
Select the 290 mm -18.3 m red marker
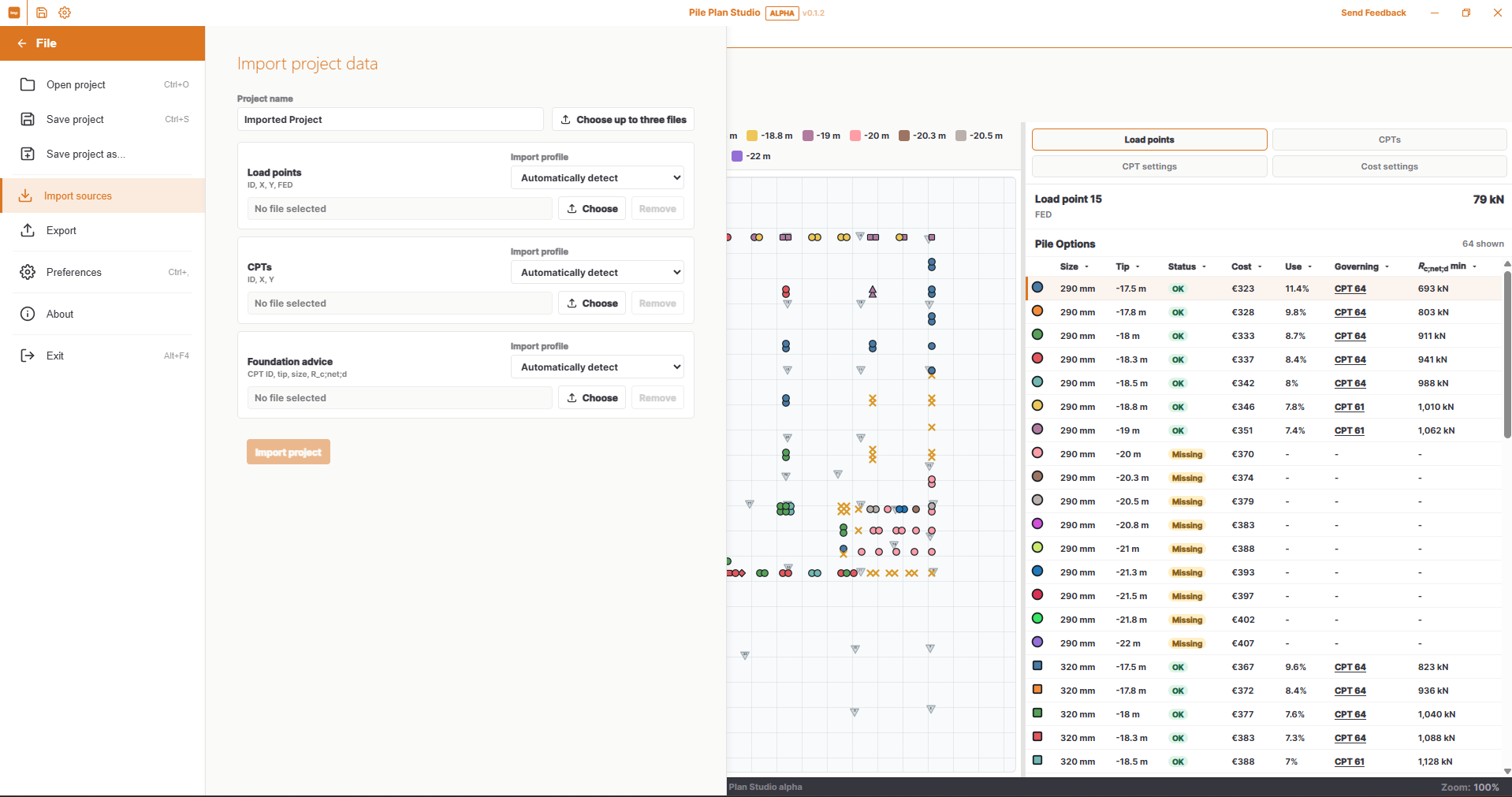point(1037,359)
